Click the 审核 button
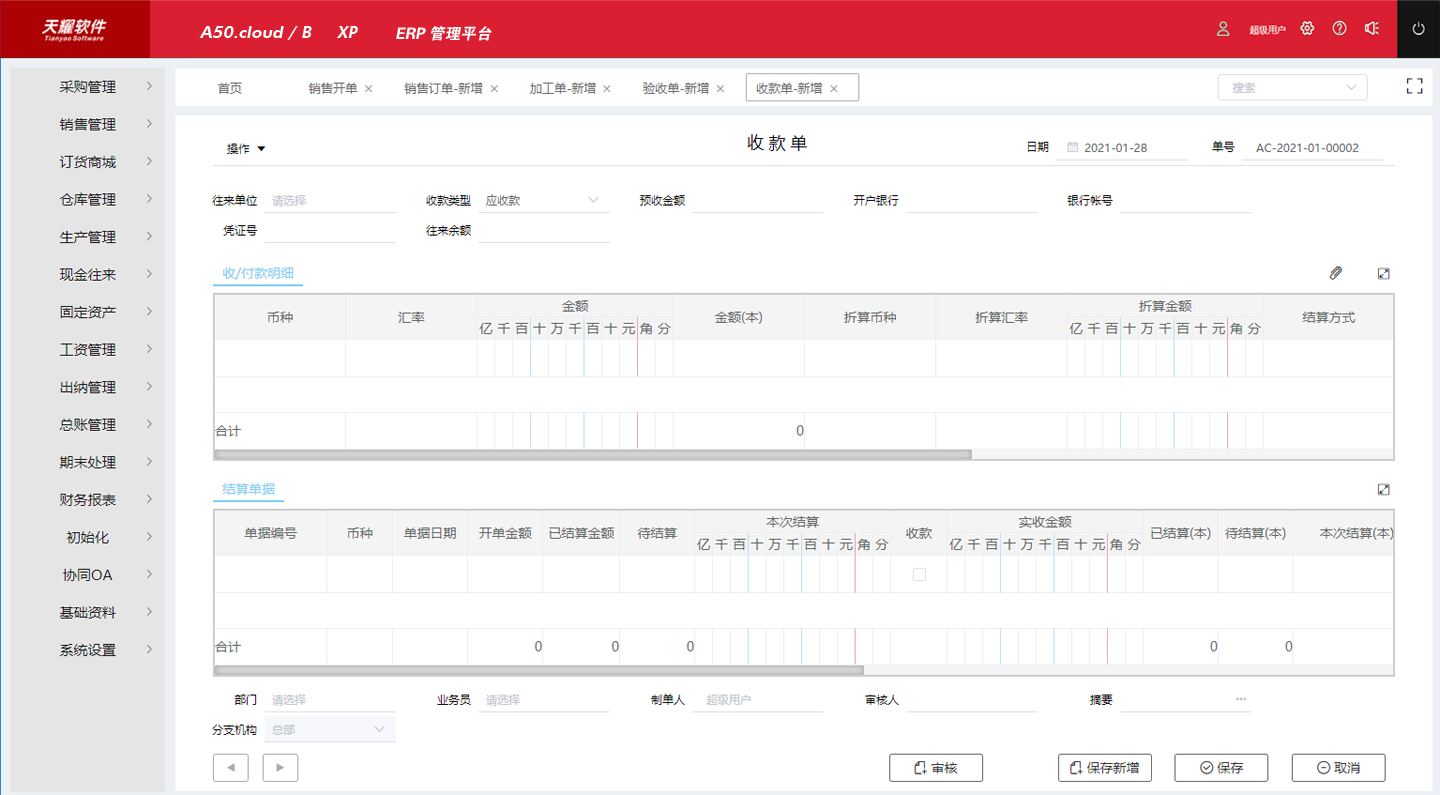This screenshot has width=1440, height=795. click(936, 768)
